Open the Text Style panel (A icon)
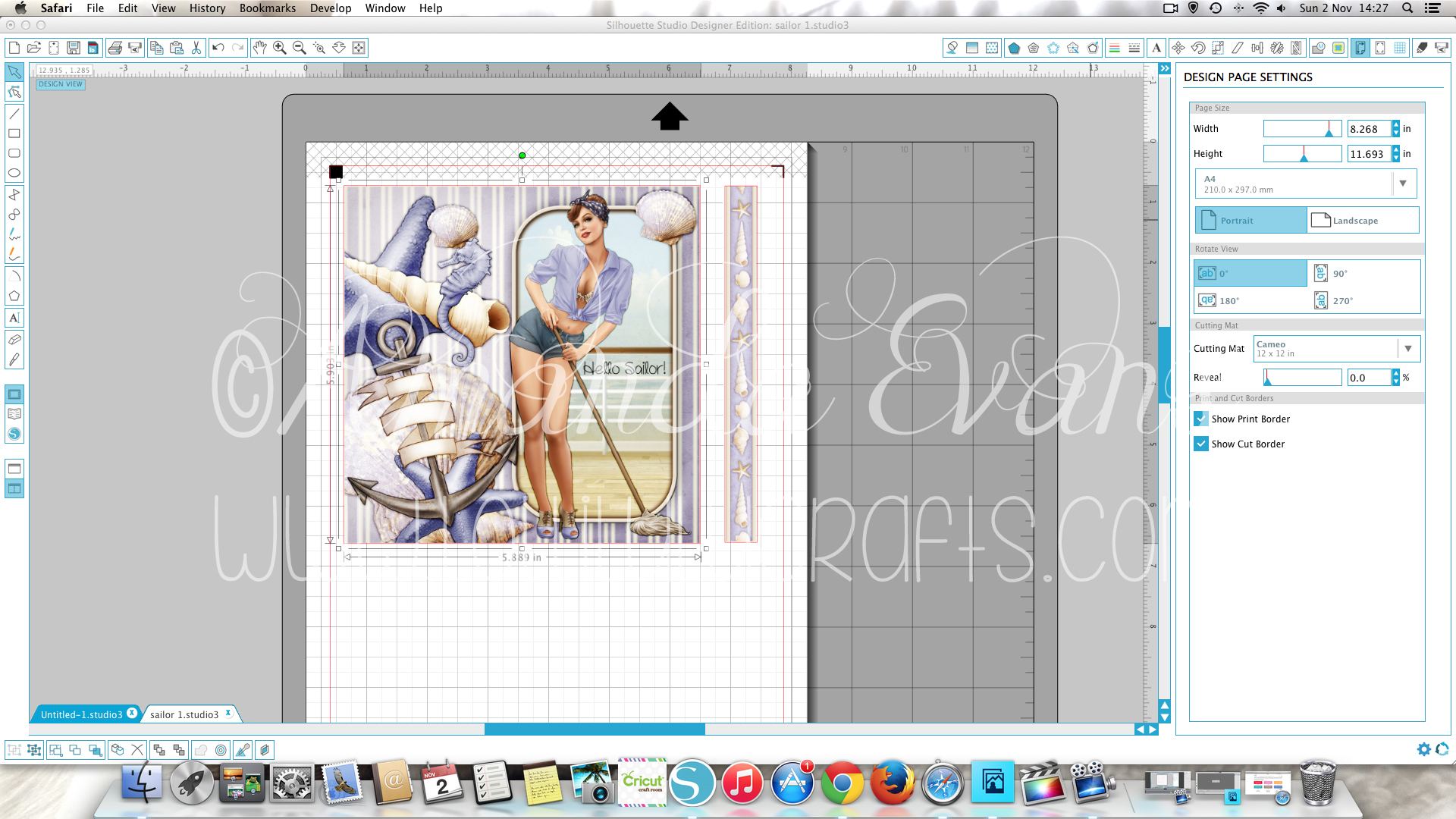 click(x=1156, y=48)
